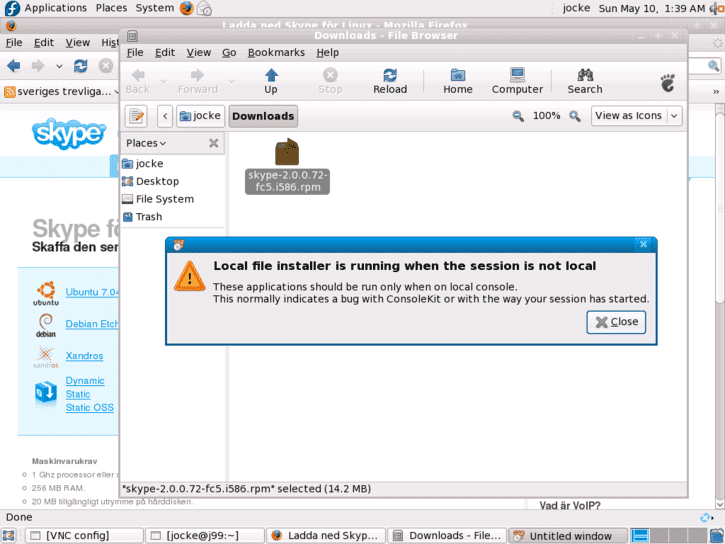Open the Places side pane dropdown
The width and height of the screenshot is (725, 544).
[146, 143]
